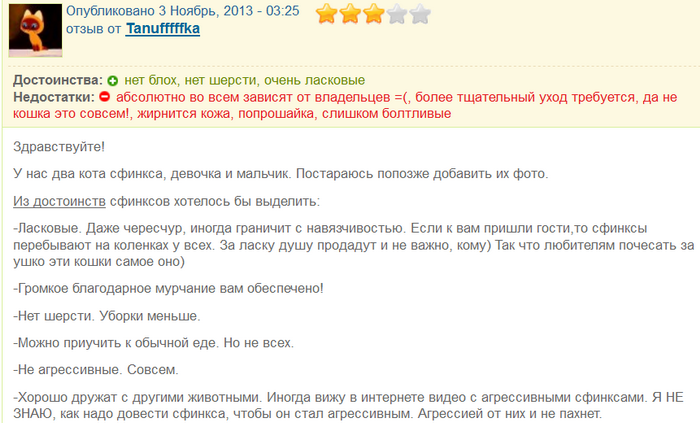Click the line about Громкое благодарное мурчание
The image size is (700, 423).
point(168,289)
